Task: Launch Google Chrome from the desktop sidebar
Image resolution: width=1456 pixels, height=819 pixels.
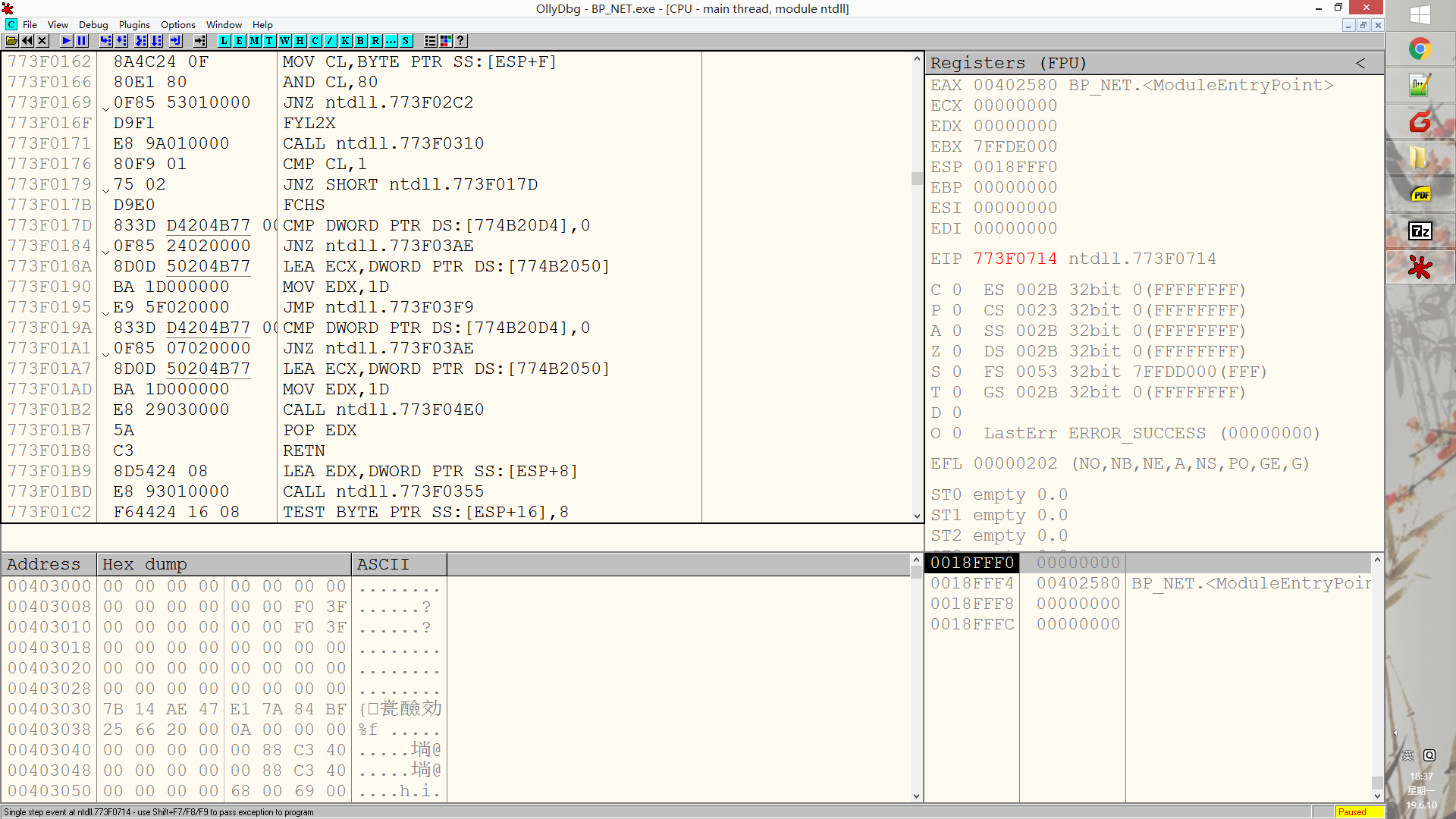Action: pyautogui.click(x=1420, y=49)
